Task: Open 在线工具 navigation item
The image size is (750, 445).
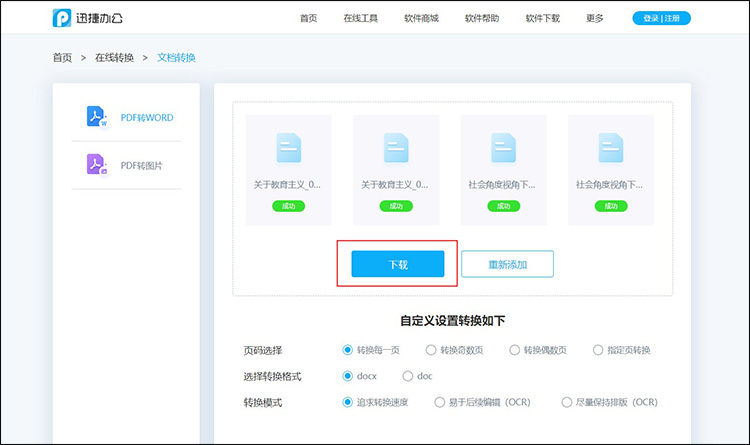Action: coord(361,18)
